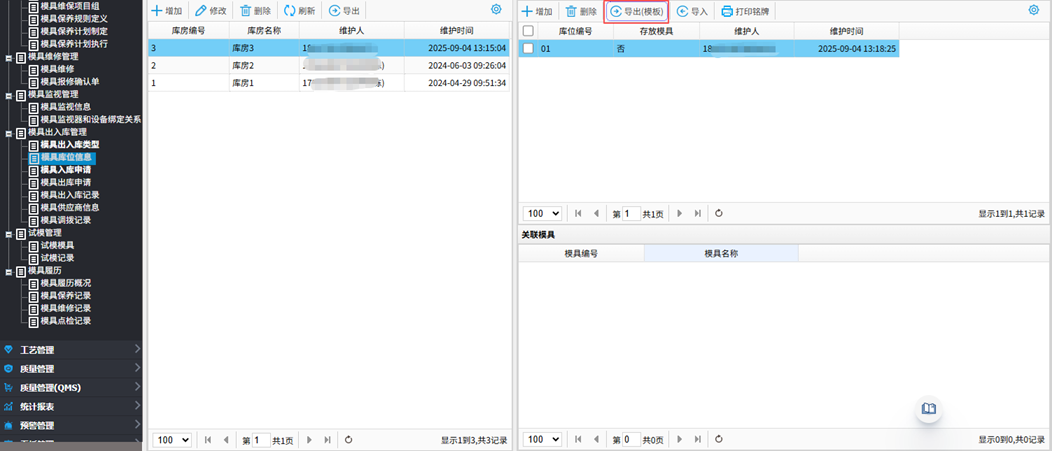Click the 导出(模板) export template button
The image size is (1052, 451).
636,12
